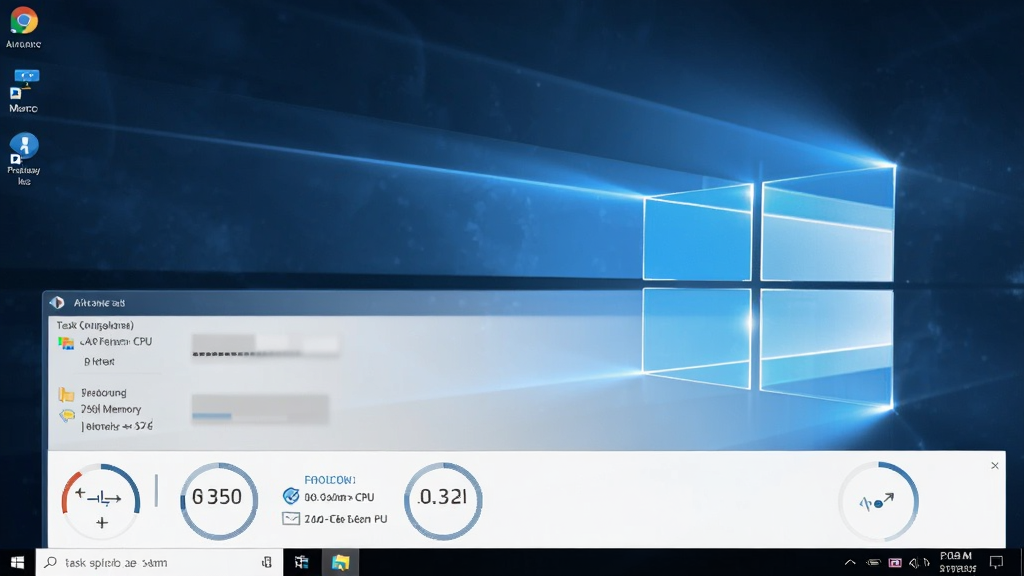
Task: Open the blue person-circle desktop shortcut
Action: [x=24, y=148]
